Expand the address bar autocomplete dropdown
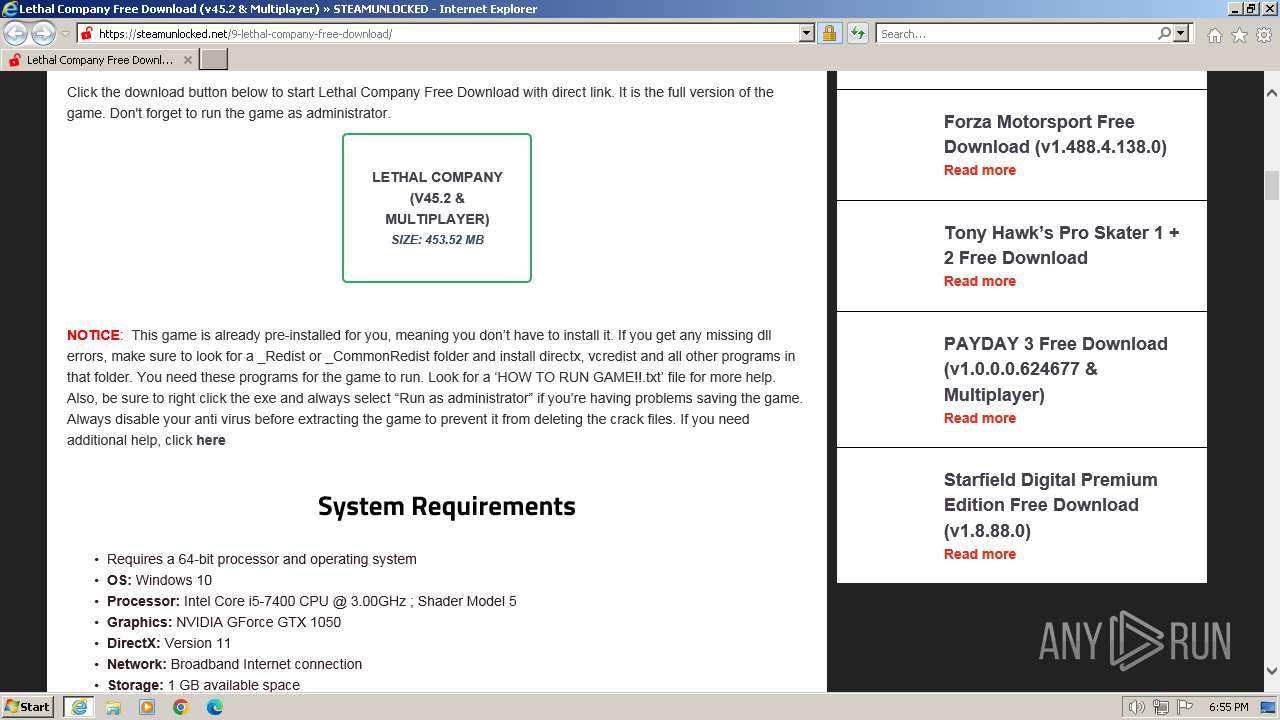Image resolution: width=1280 pixels, height=720 pixels. click(x=807, y=33)
